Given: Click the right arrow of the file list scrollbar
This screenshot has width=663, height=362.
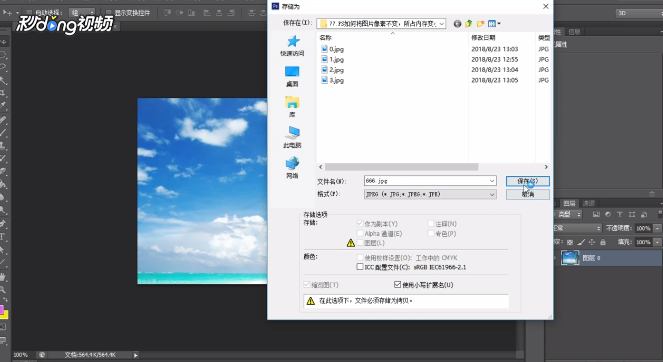Looking at the screenshot, I should (x=546, y=167).
